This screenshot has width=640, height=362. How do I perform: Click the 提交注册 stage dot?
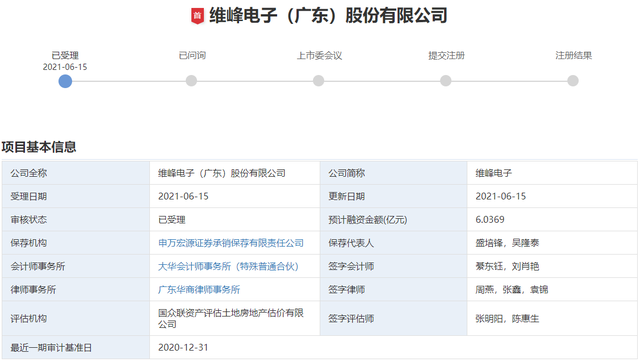click(x=446, y=81)
